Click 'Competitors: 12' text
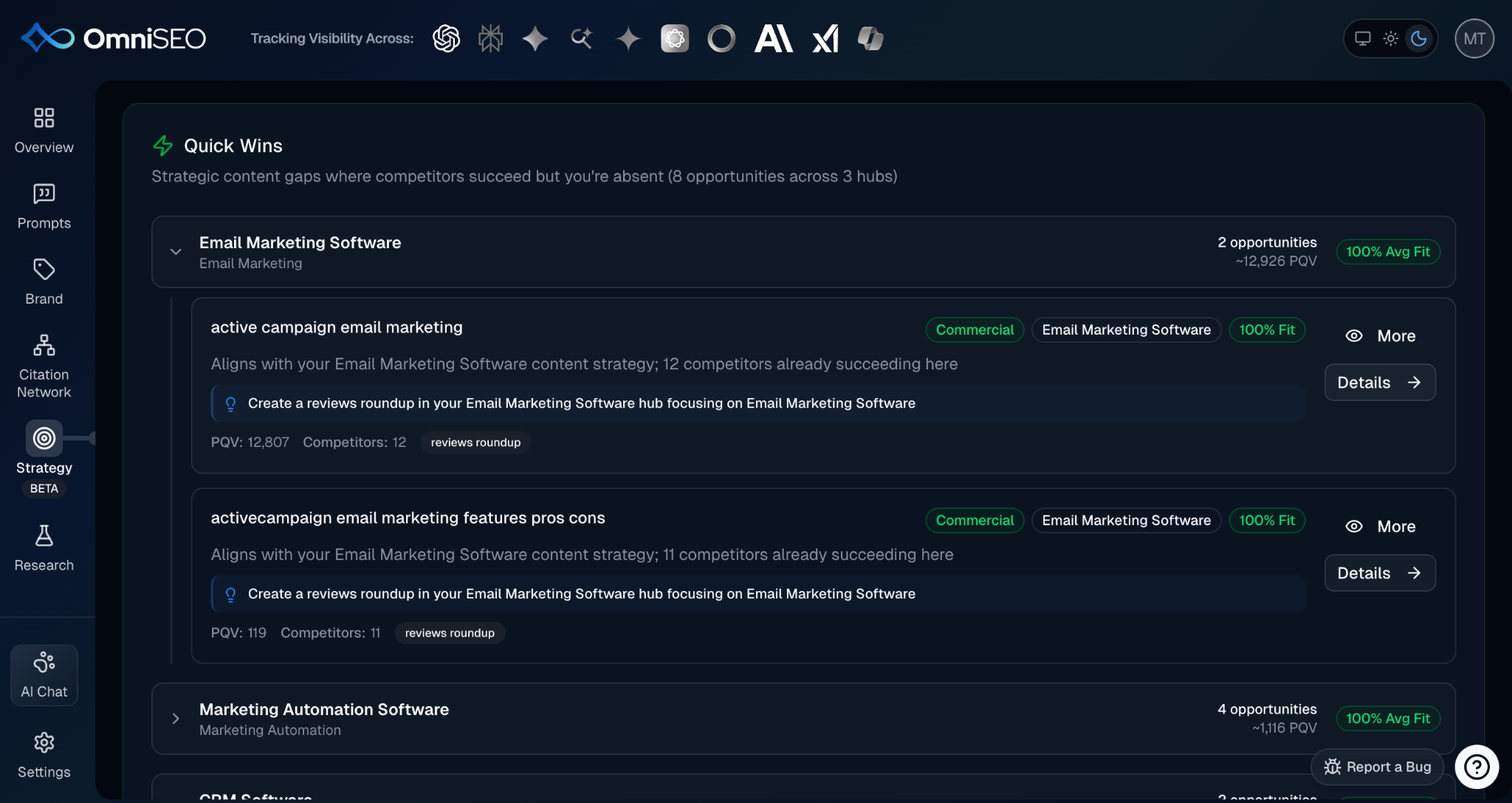The height and width of the screenshot is (803, 1512). click(x=354, y=442)
